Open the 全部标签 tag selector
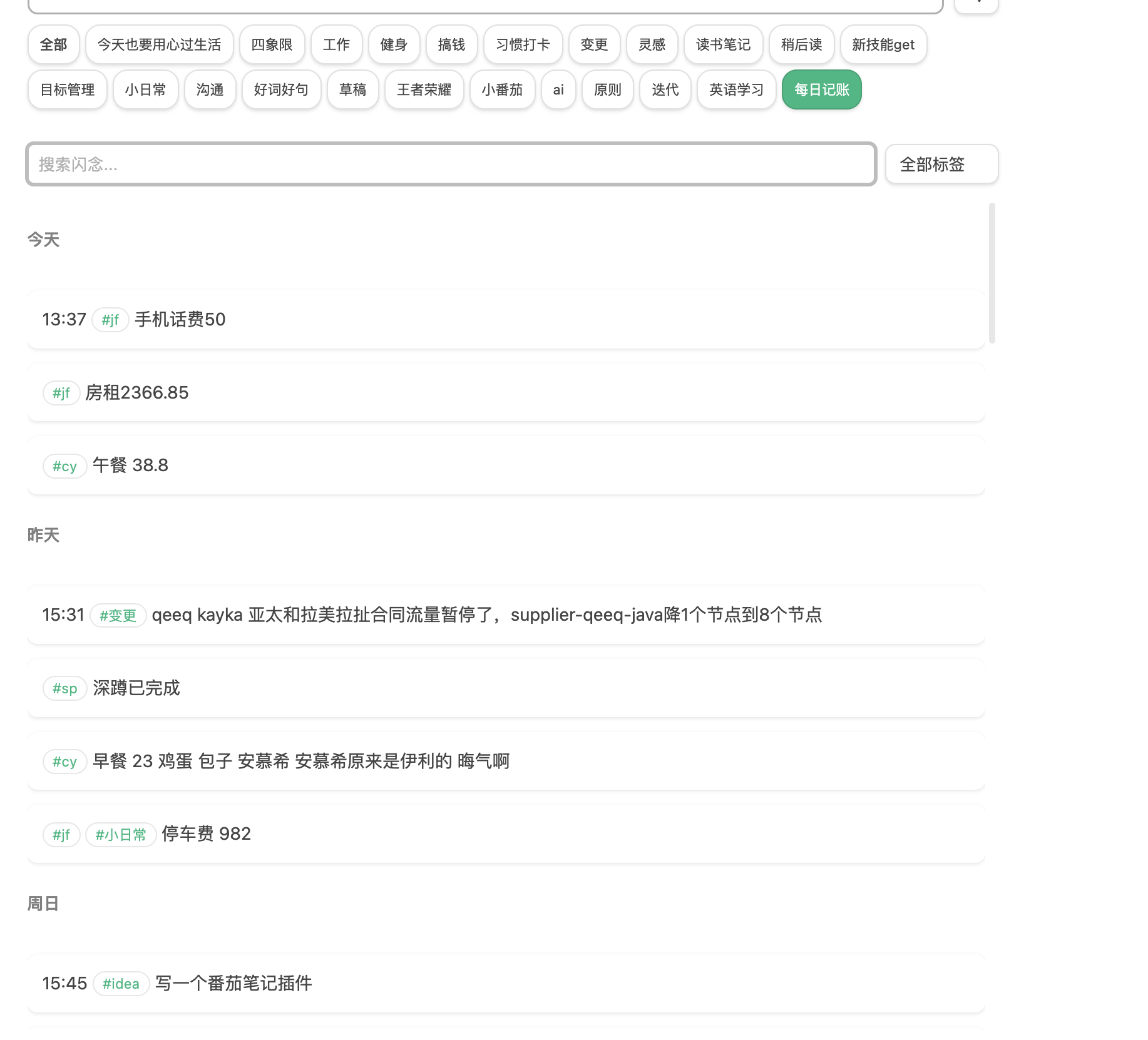This screenshot has height=1040, width=1148. click(x=941, y=164)
